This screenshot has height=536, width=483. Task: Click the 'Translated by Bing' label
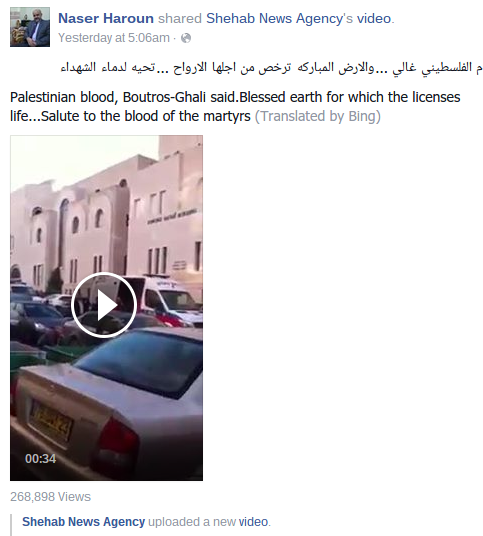coord(318,116)
